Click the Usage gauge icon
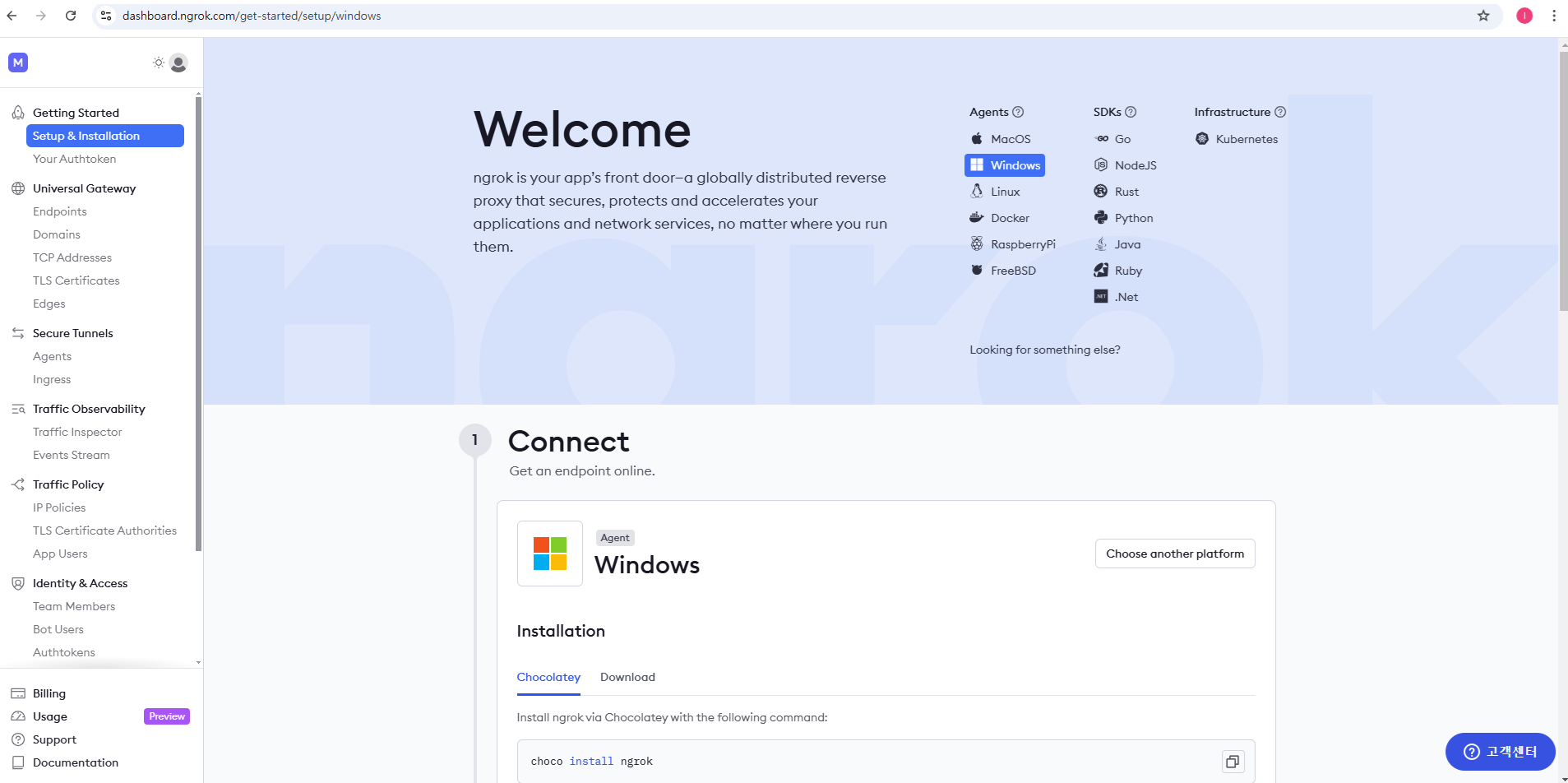 click(18, 716)
